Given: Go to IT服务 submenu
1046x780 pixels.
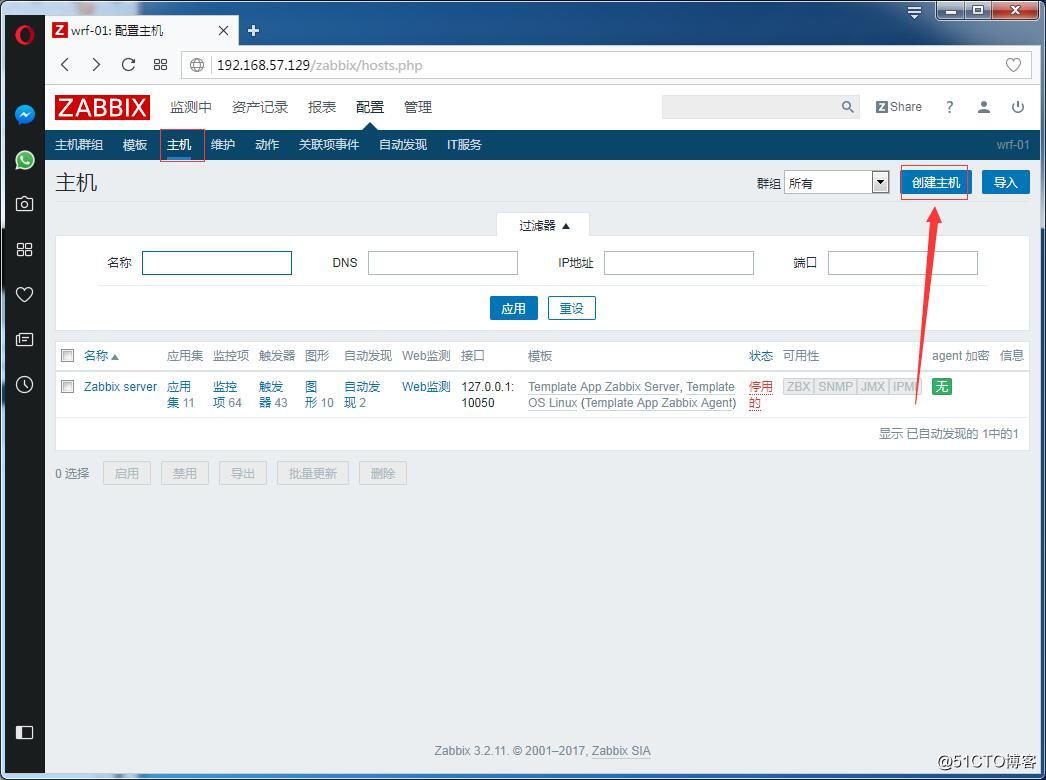Looking at the screenshot, I should (464, 145).
